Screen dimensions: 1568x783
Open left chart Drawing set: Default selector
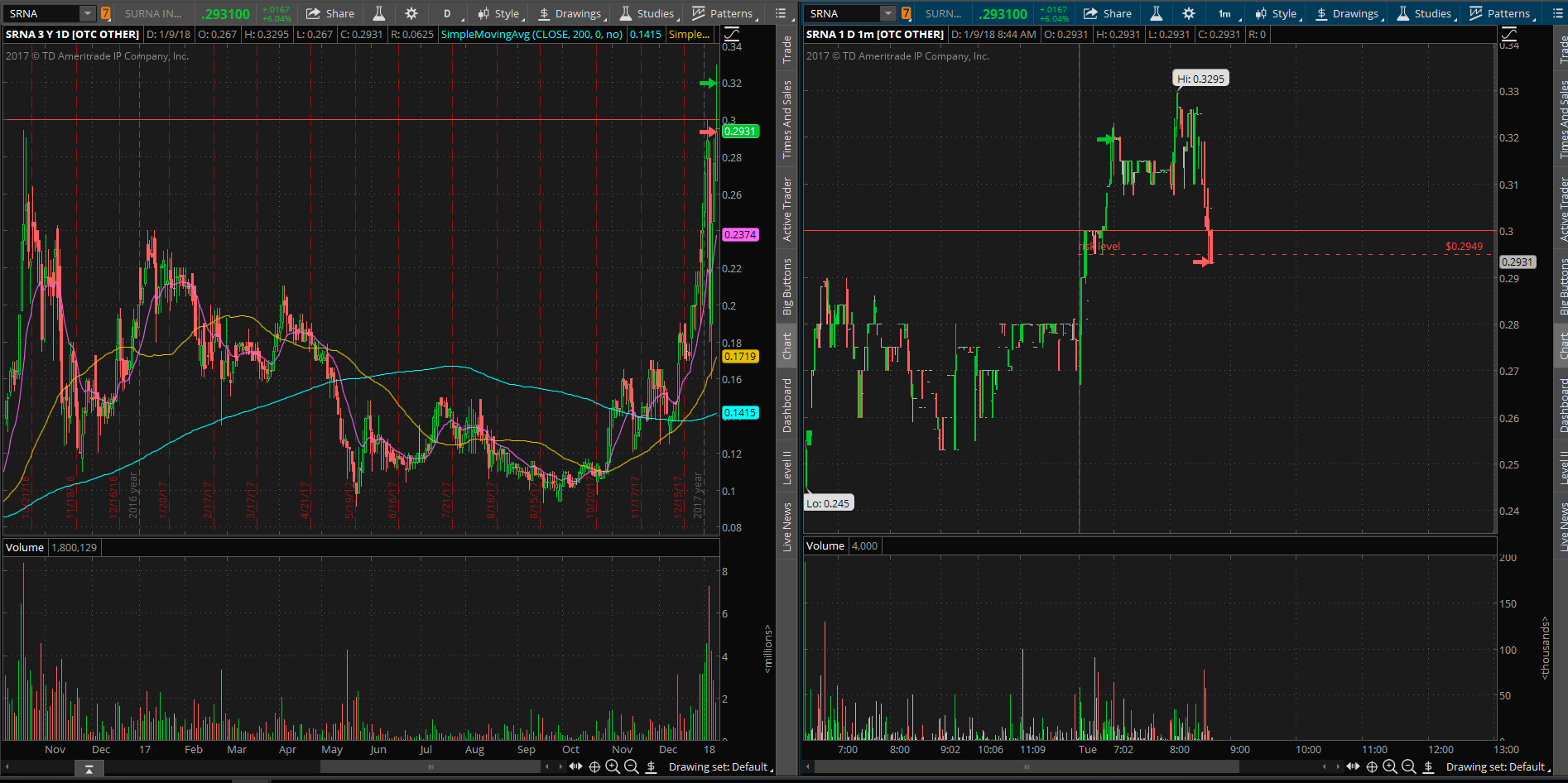tap(720, 767)
